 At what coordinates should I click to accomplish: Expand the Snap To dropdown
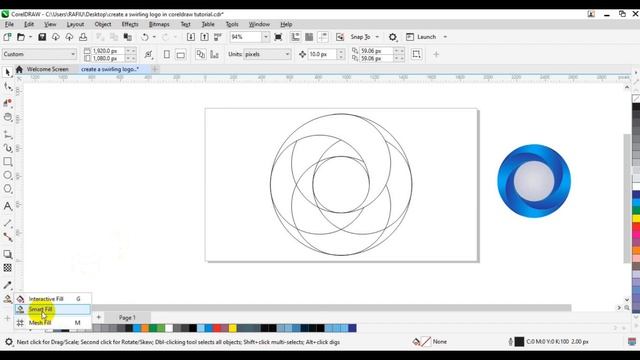[377, 37]
